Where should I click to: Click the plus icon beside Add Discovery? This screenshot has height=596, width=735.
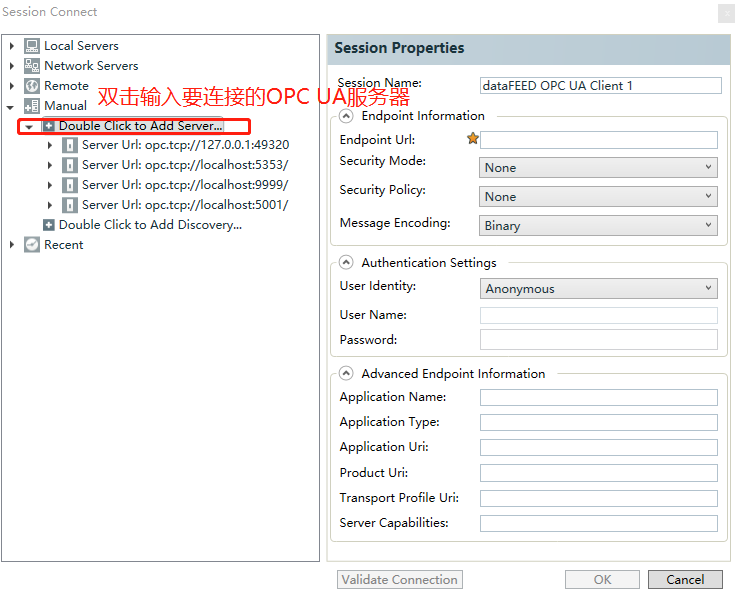(x=49, y=225)
